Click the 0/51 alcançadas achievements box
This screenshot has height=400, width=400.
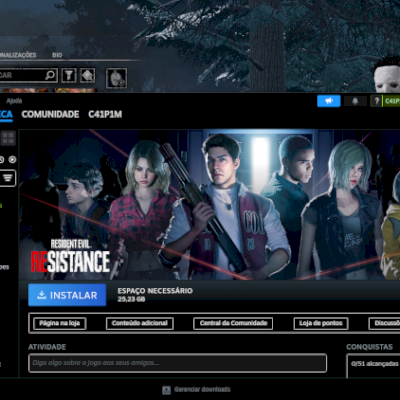coord(373,366)
